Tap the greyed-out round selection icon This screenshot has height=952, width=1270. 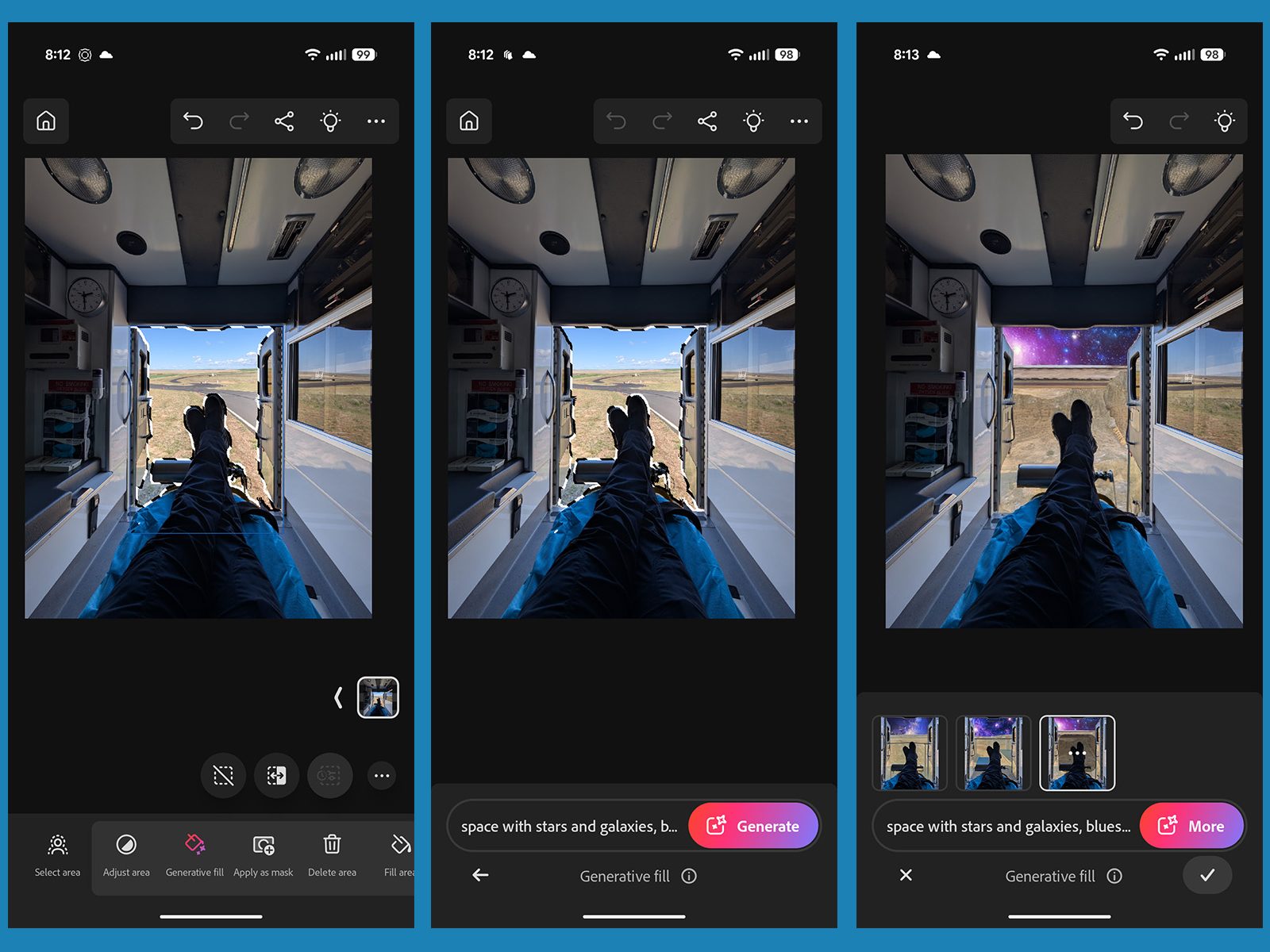(329, 775)
